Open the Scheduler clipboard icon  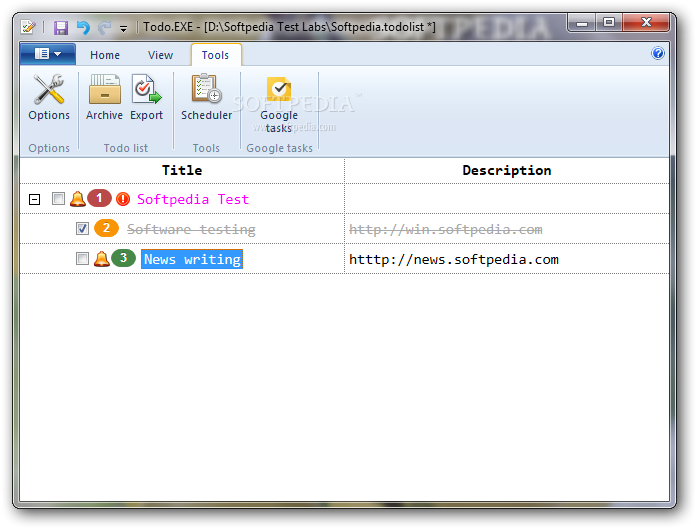(x=207, y=88)
